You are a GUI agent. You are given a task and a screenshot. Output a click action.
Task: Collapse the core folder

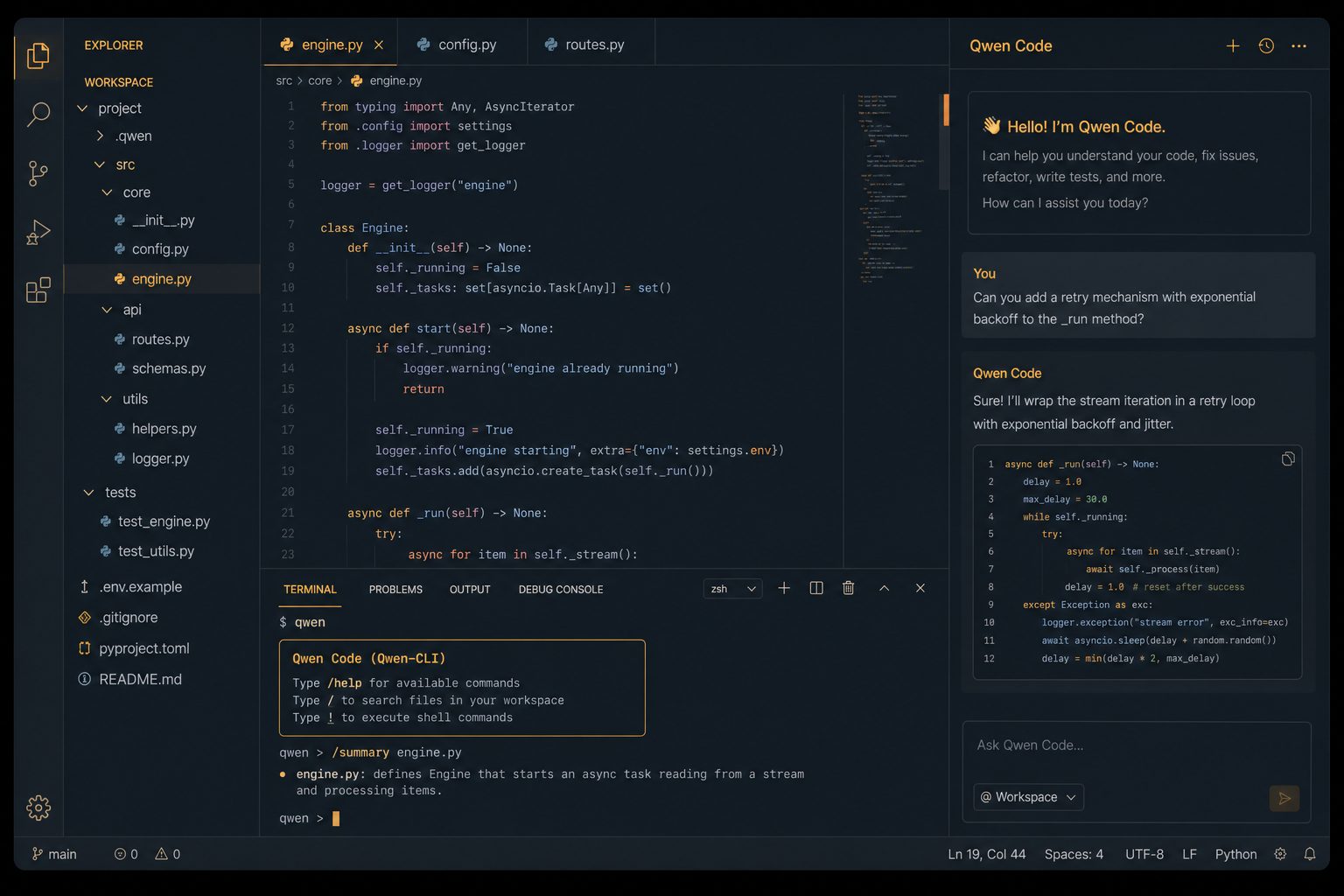click(x=107, y=192)
